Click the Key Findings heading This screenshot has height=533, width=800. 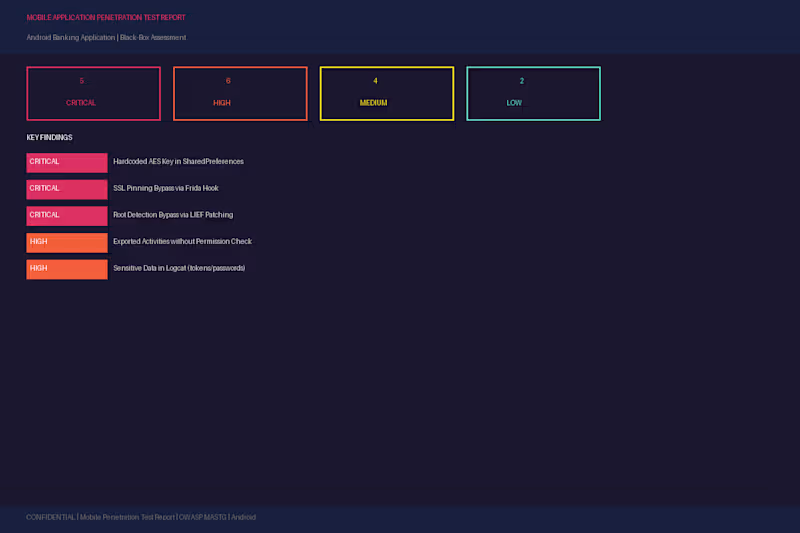click(x=49, y=137)
